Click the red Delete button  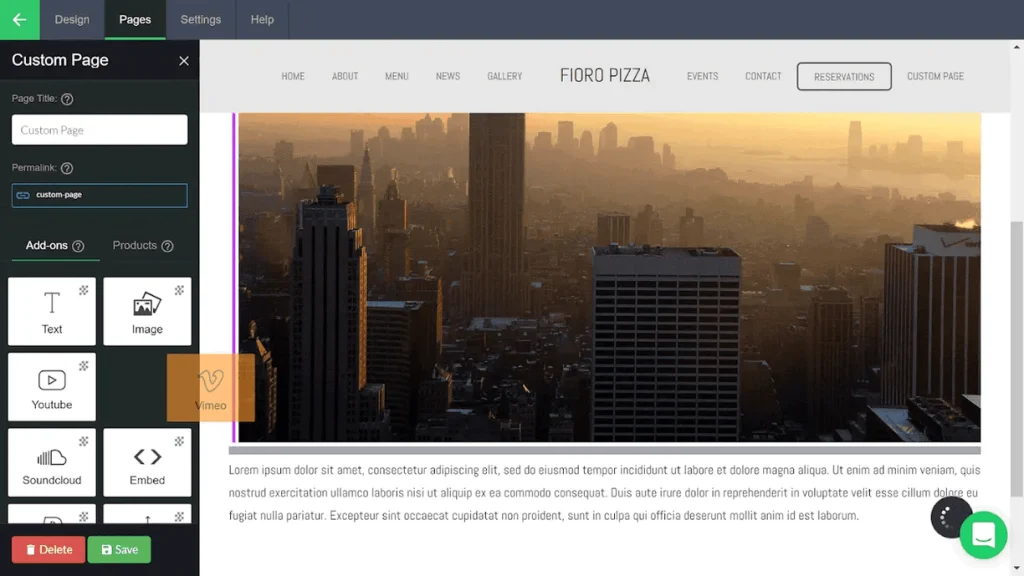(x=48, y=550)
